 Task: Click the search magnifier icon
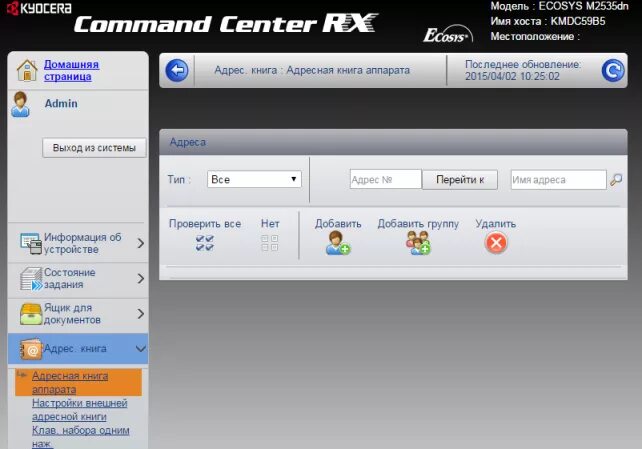pyautogui.click(x=616, y=179)
